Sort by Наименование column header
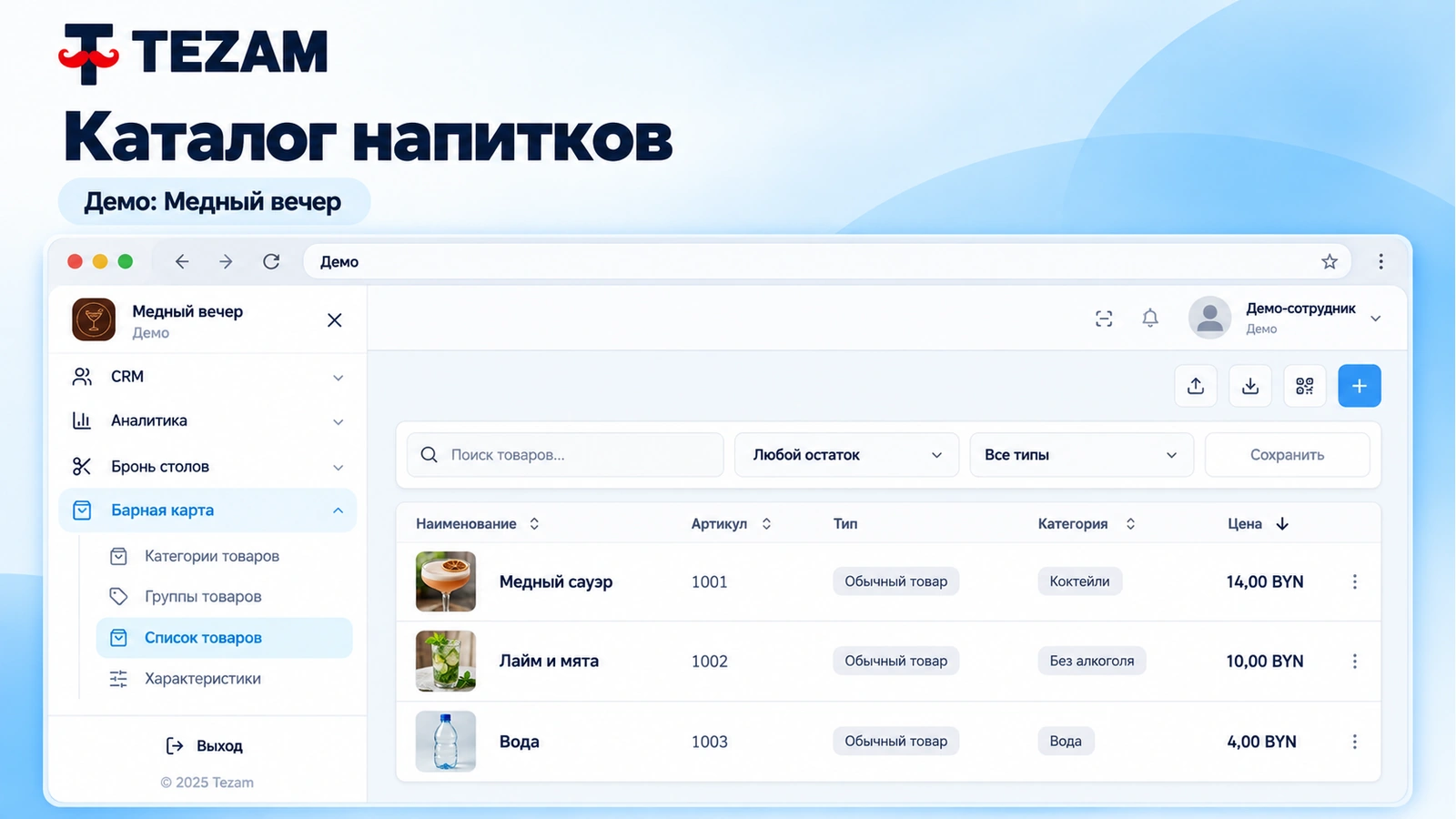Image resolution: width=1456 pixels, height=819 pixels. pyautogui.click(x=478, y=524)
